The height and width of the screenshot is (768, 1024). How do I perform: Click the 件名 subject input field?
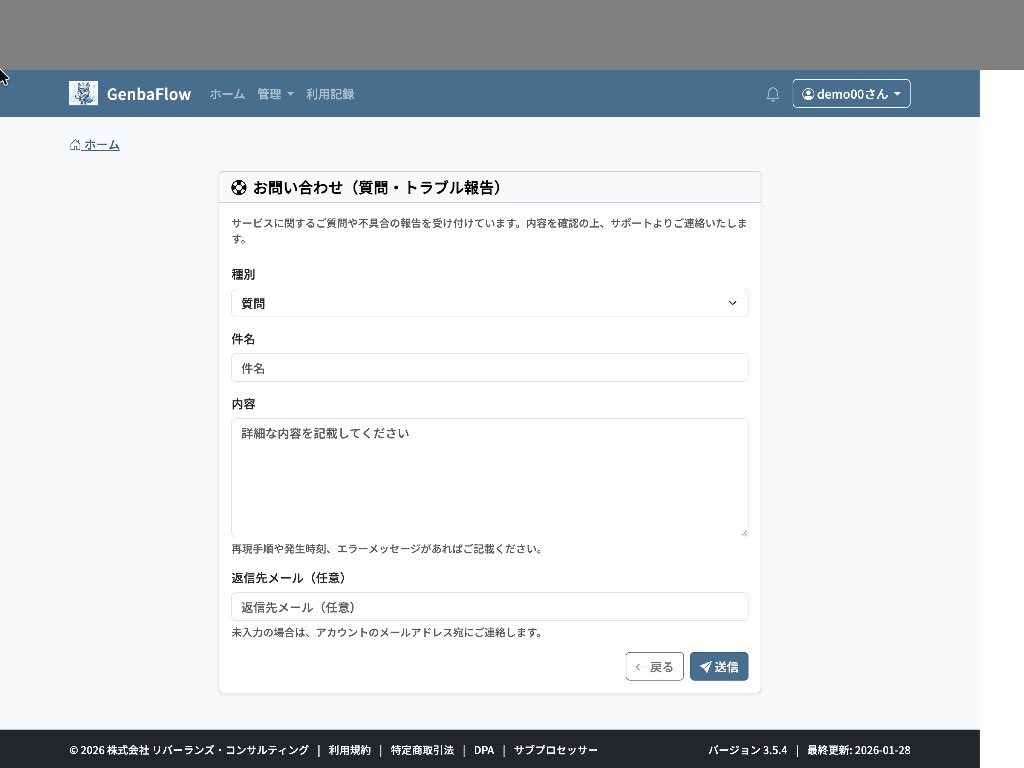(x=490, y=368)
